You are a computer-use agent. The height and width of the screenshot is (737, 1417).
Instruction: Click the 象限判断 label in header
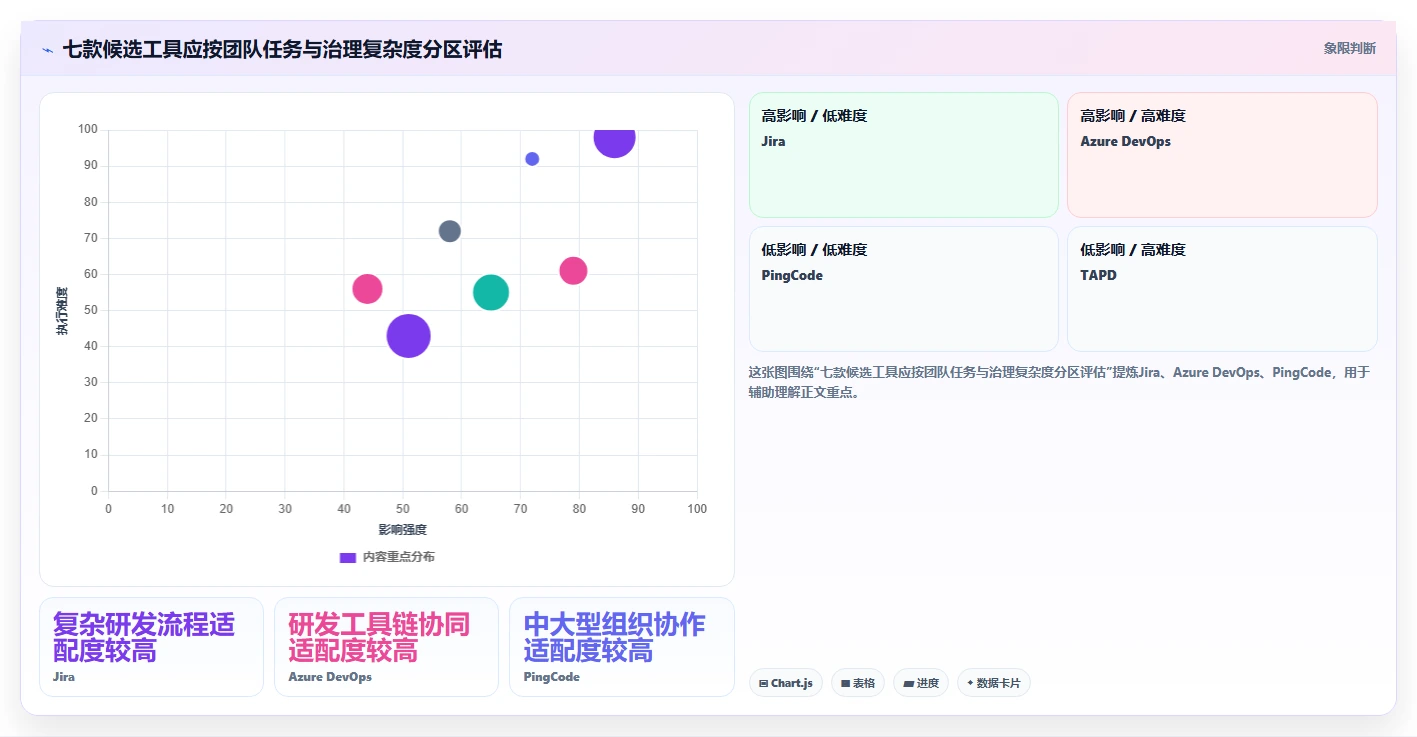(1349, 48)
